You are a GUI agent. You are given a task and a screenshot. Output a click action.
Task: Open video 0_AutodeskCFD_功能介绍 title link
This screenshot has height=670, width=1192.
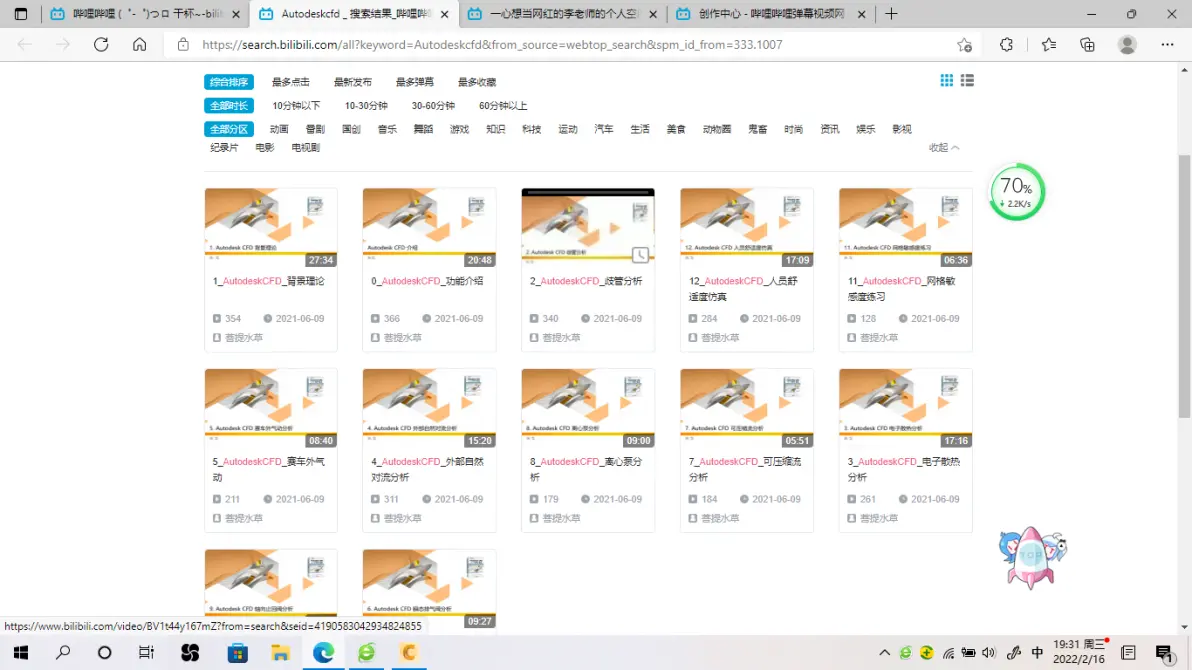427,281
